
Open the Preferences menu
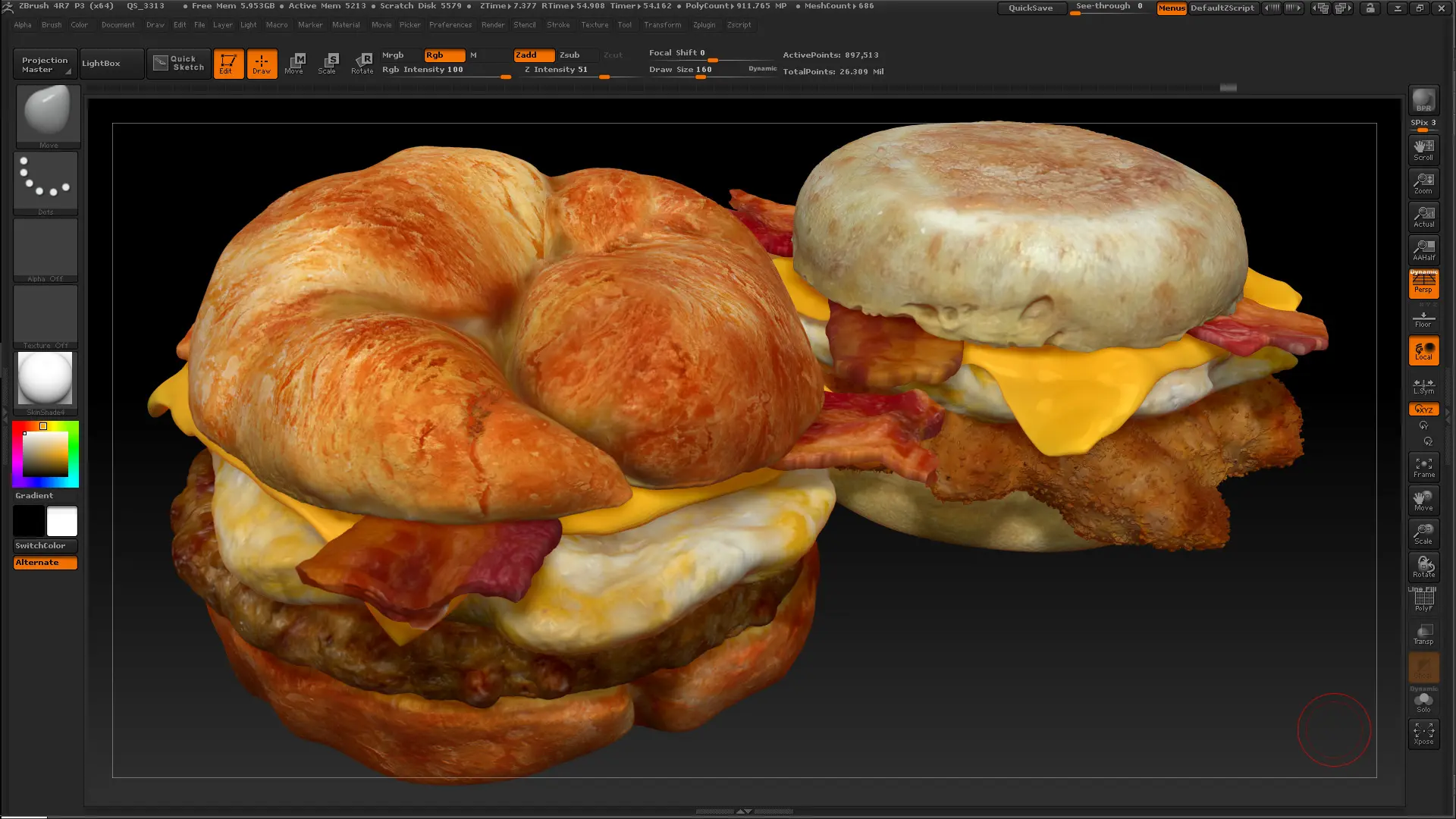[450, 25]
